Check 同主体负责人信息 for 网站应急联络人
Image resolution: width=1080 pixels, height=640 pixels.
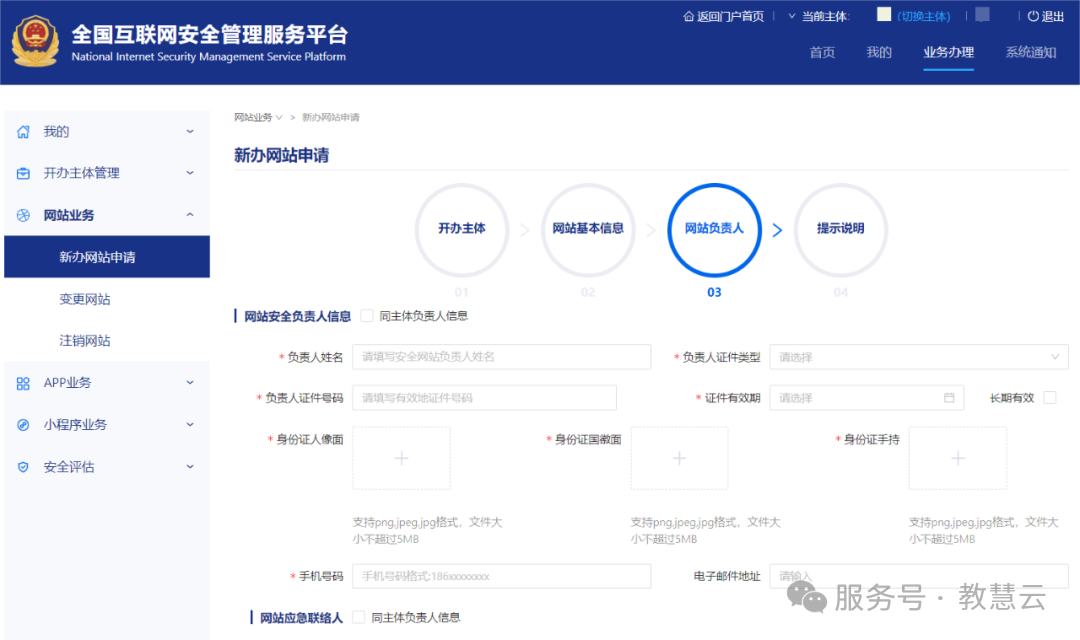coord(359,618)
